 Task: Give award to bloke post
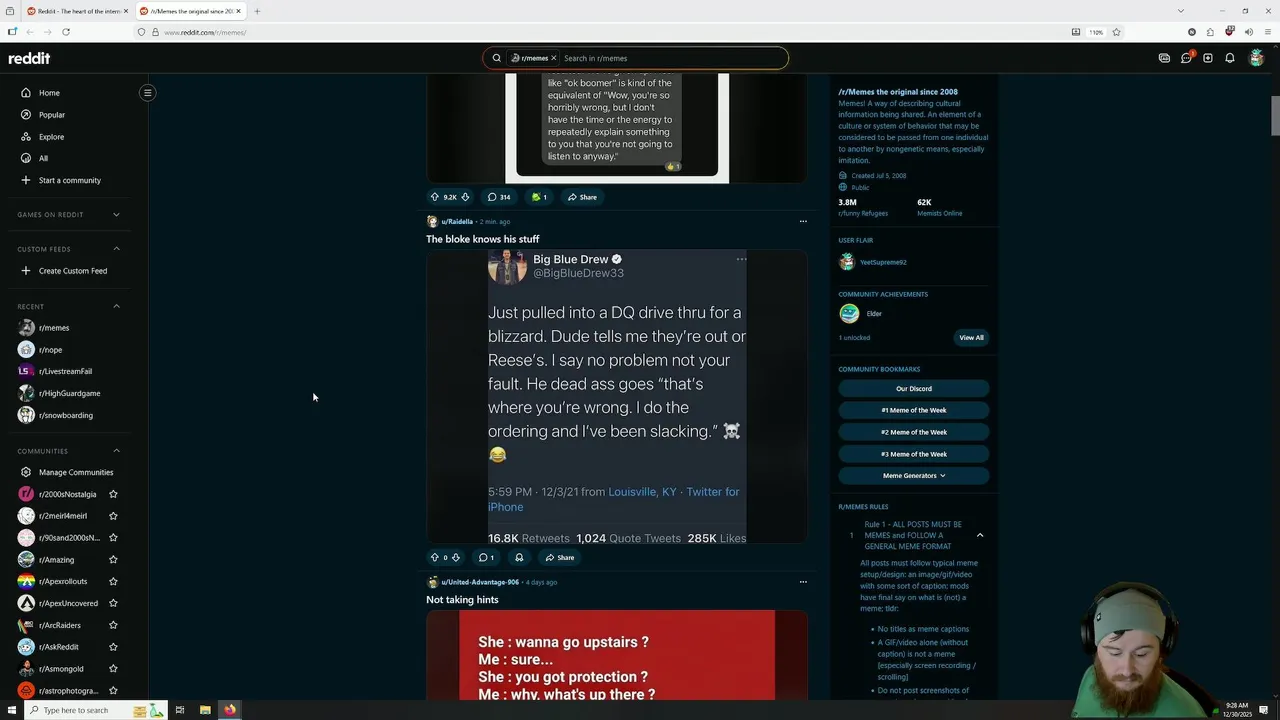519,558
